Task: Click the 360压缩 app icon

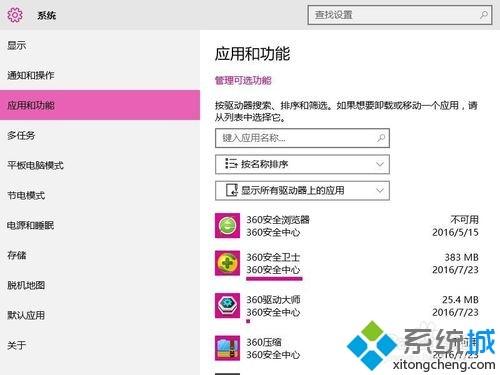Action: click(x=227, y=348)
